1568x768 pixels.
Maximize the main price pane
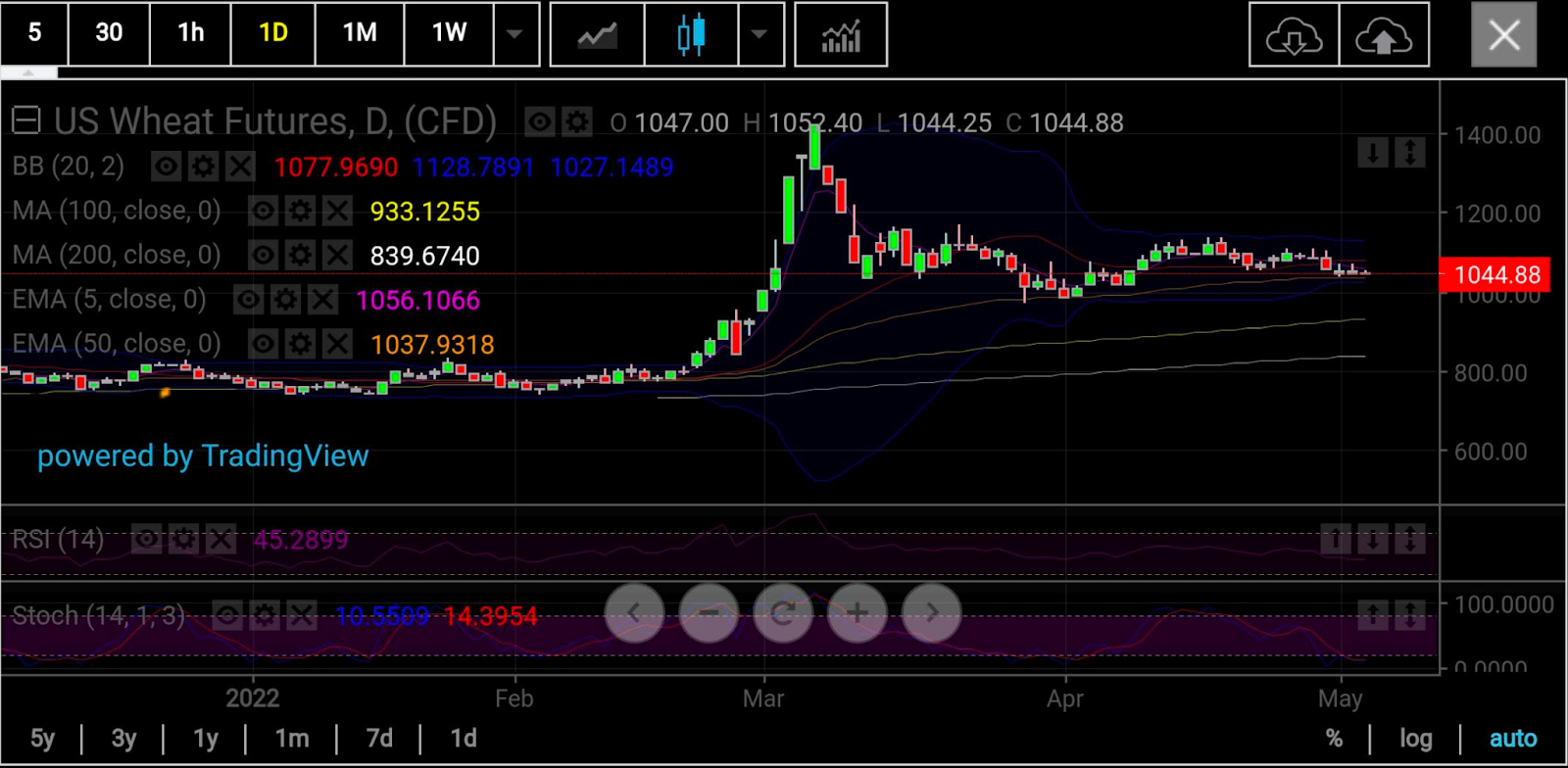point(1410,153)
